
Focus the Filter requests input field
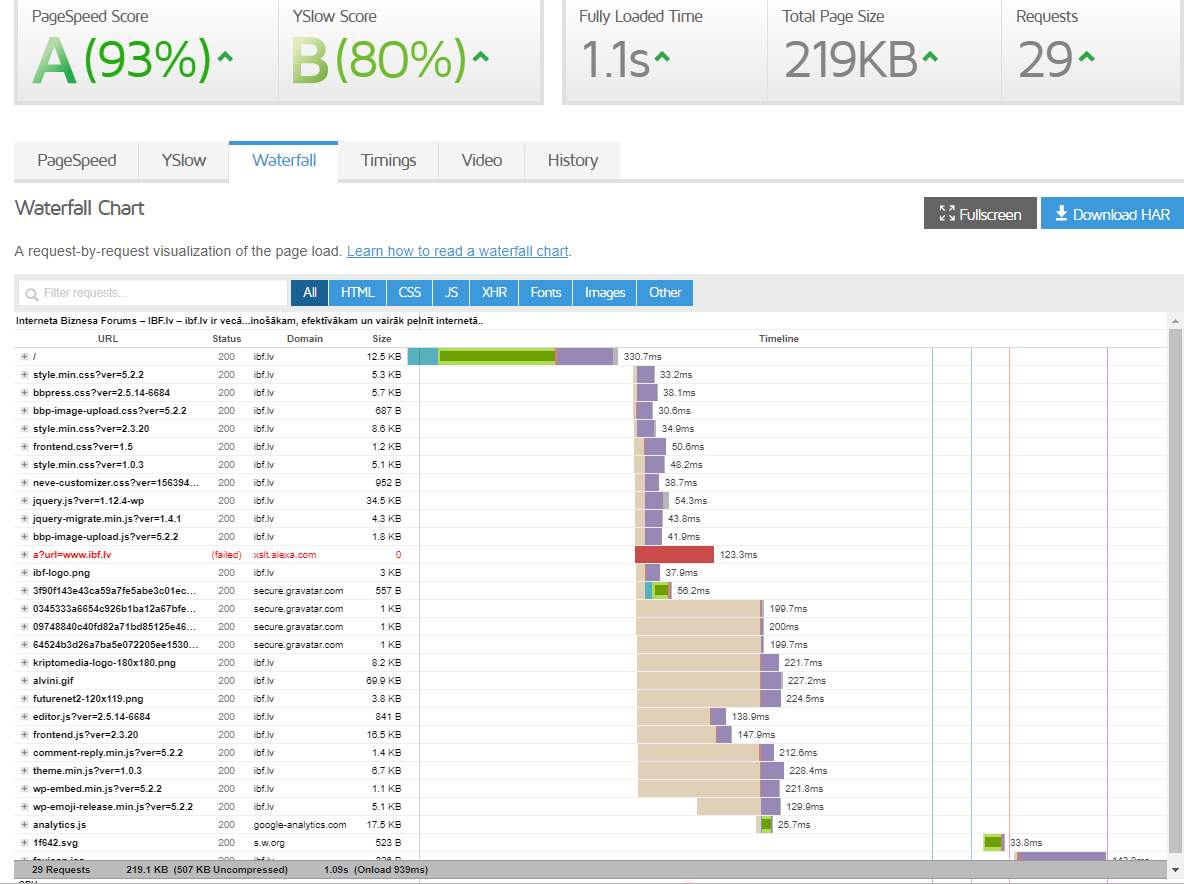[x=160, y=293]
